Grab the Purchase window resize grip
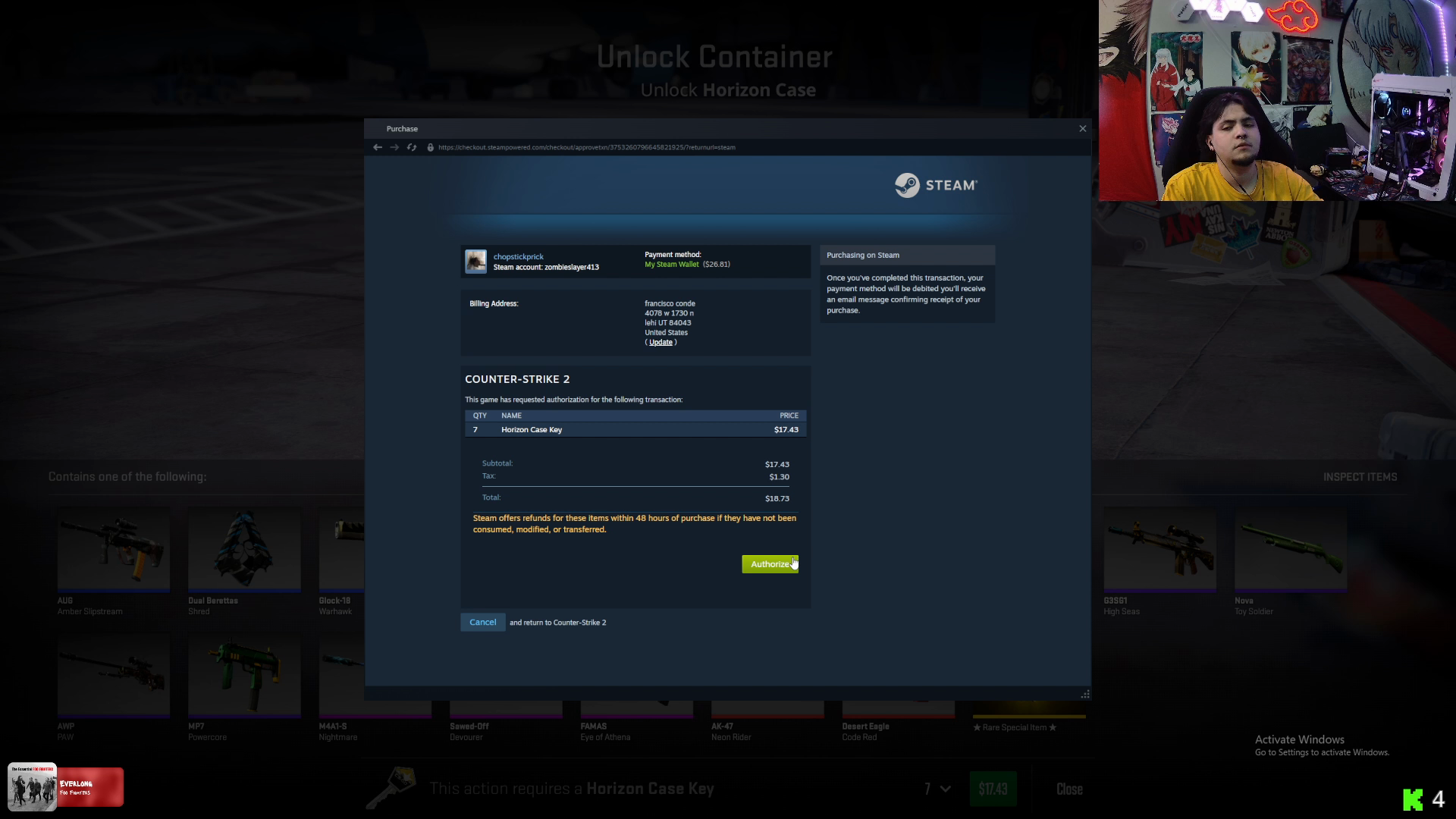1456x819 pixels. click(1085, 694)
